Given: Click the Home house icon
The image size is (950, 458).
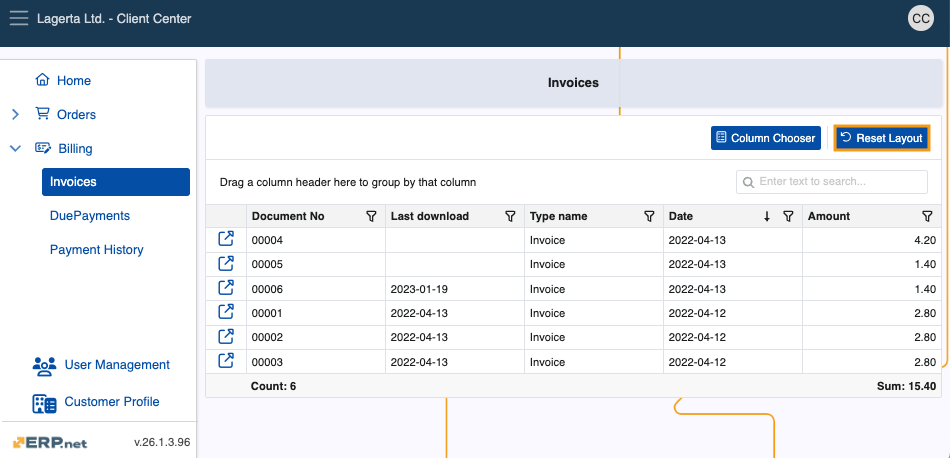Looking at the screenshot, I should [x=42, y=80].
